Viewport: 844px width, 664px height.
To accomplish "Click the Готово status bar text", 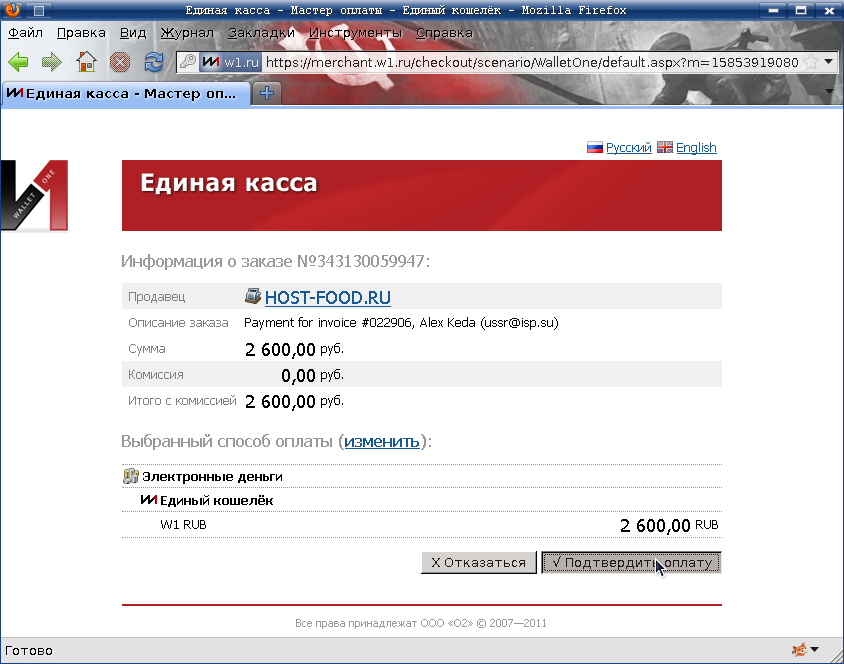I will point(29,651).
